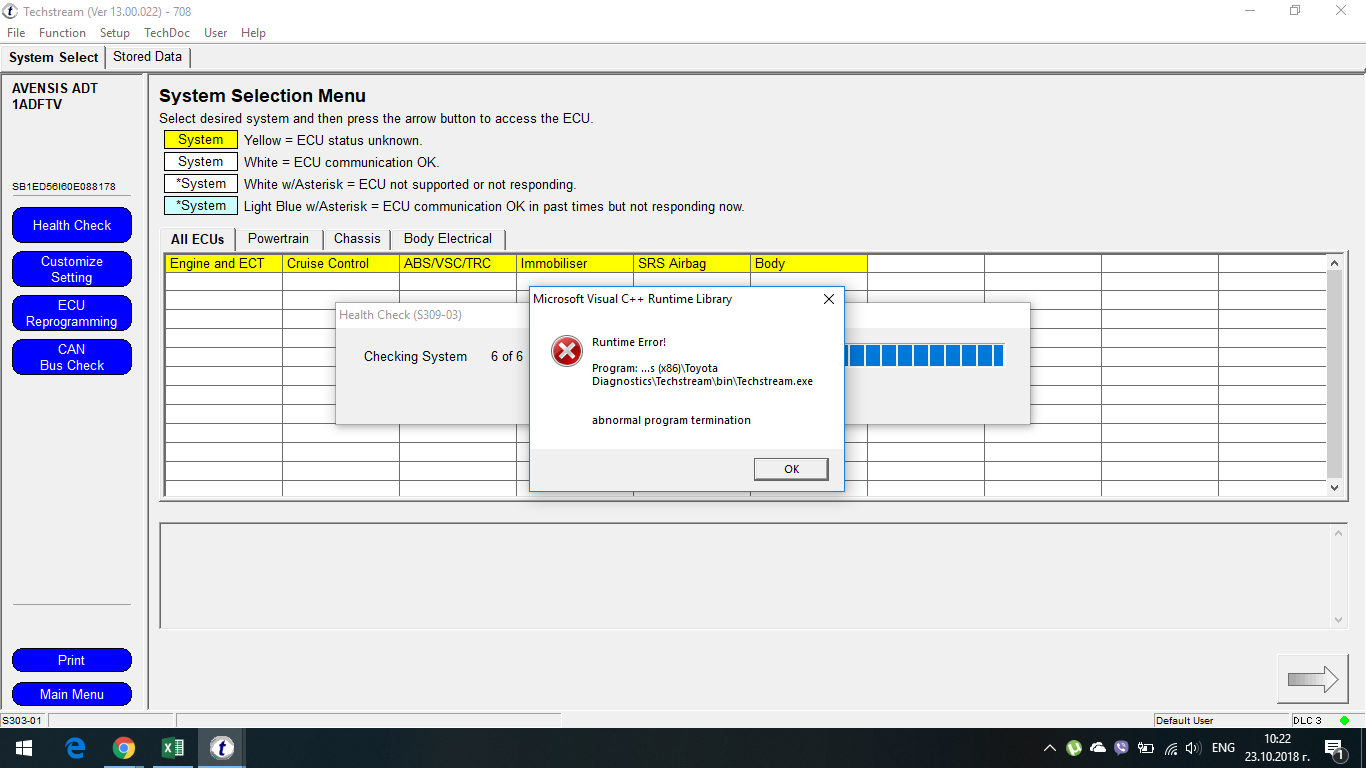Open Excel from the taskbar
The image size is (1366, 768).
173,748
